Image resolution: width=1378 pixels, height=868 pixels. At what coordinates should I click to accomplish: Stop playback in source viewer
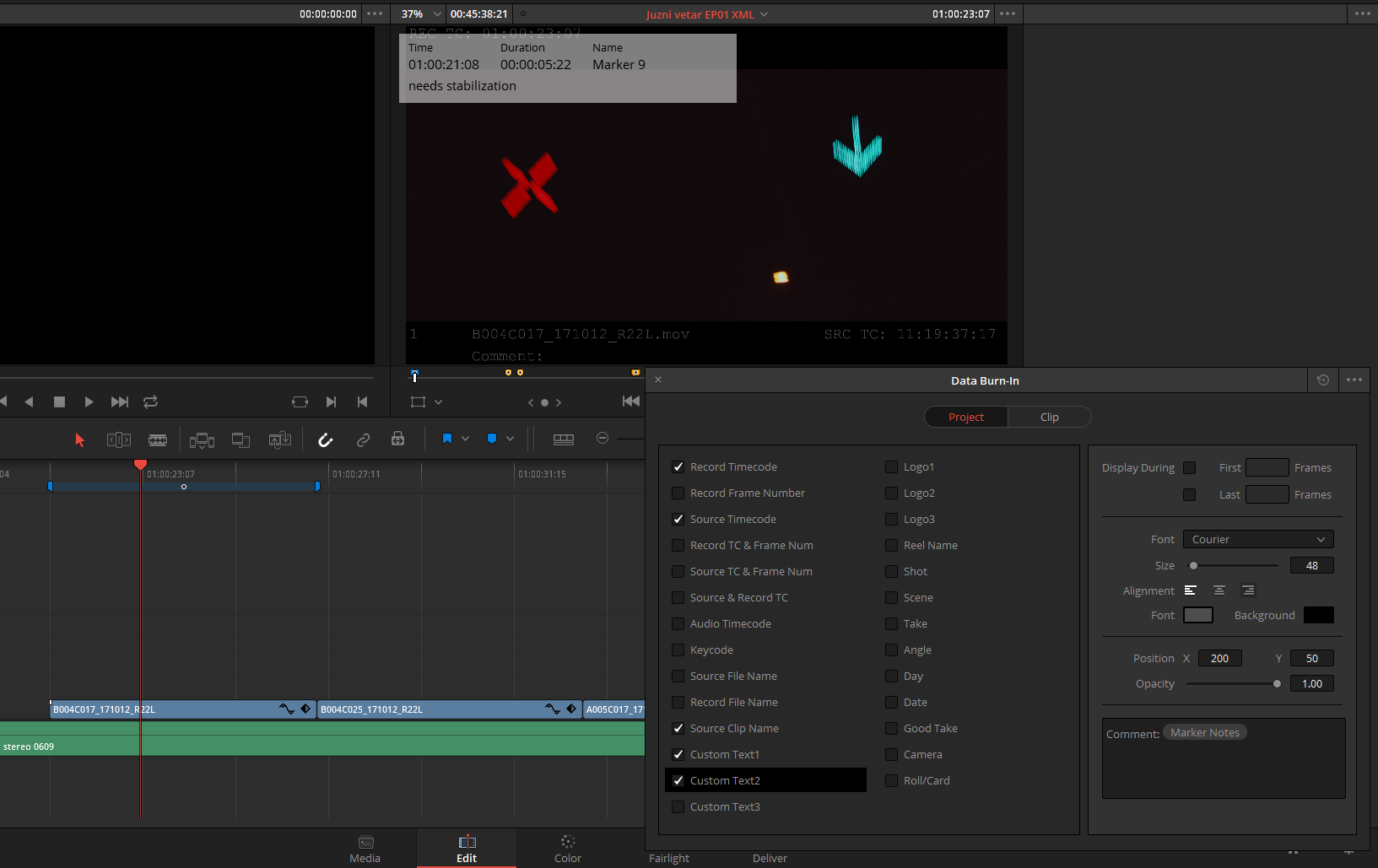pos(59,402)
